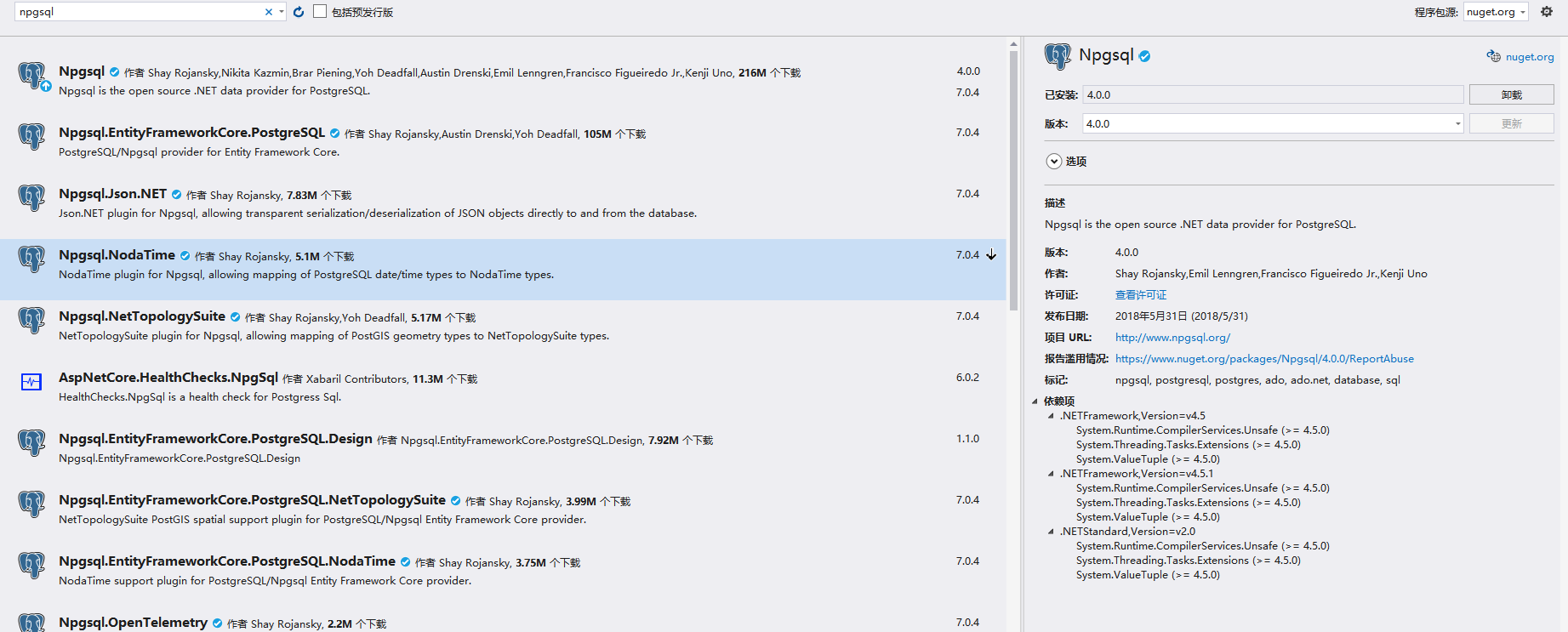1568x632 pixels.
Task: Clear the npgsql search text
Action: click(269, 12)
